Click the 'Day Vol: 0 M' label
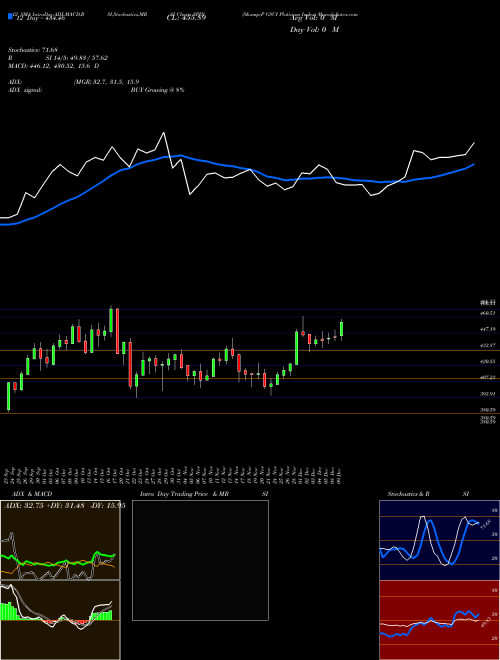Viewport: 500px width, 660px height. 314,30
